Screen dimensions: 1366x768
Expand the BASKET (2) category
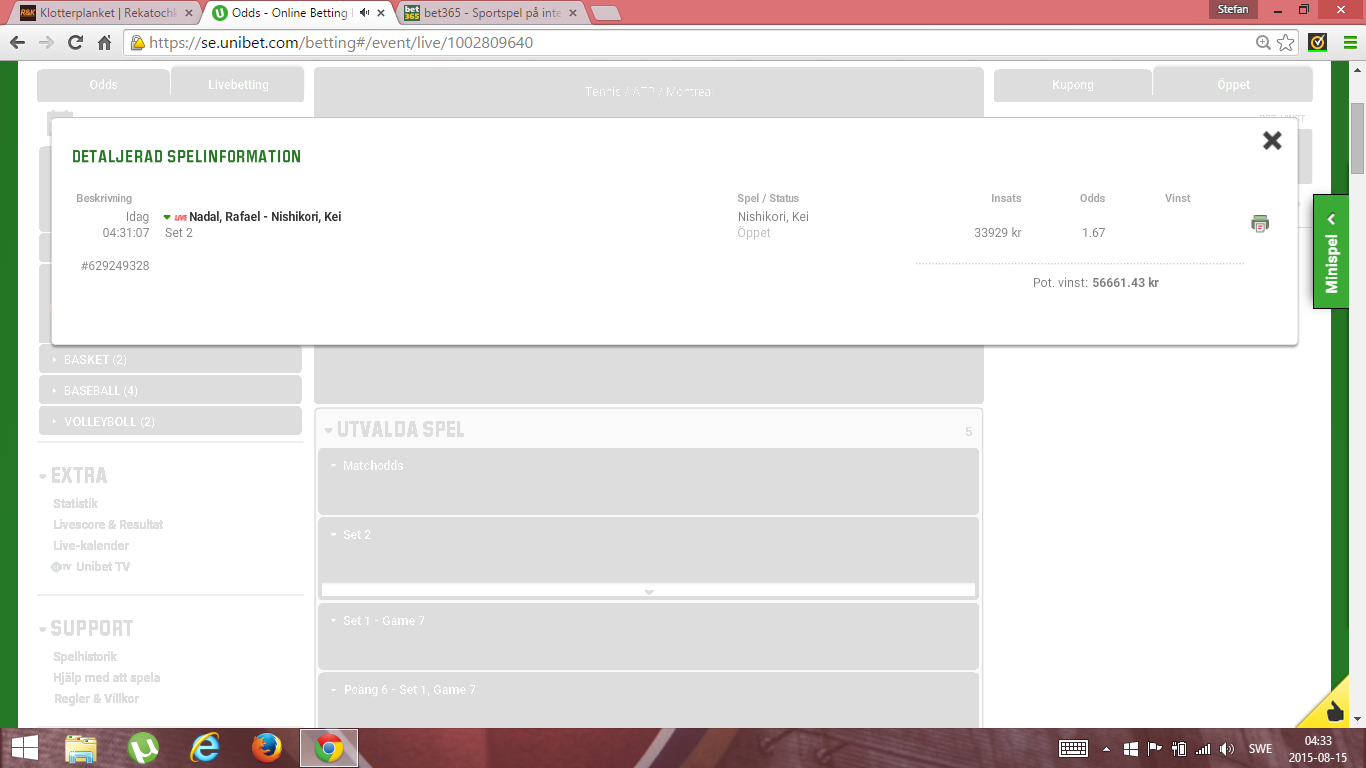click(170, 360)
